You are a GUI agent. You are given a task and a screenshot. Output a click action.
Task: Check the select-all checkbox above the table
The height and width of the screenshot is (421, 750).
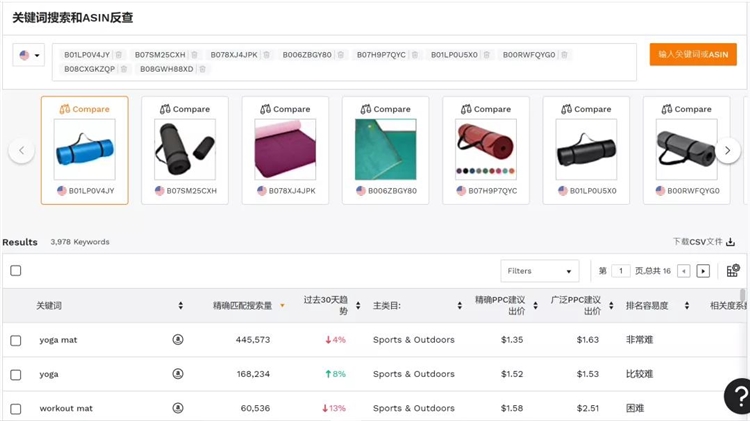click(x=16, y=271)
